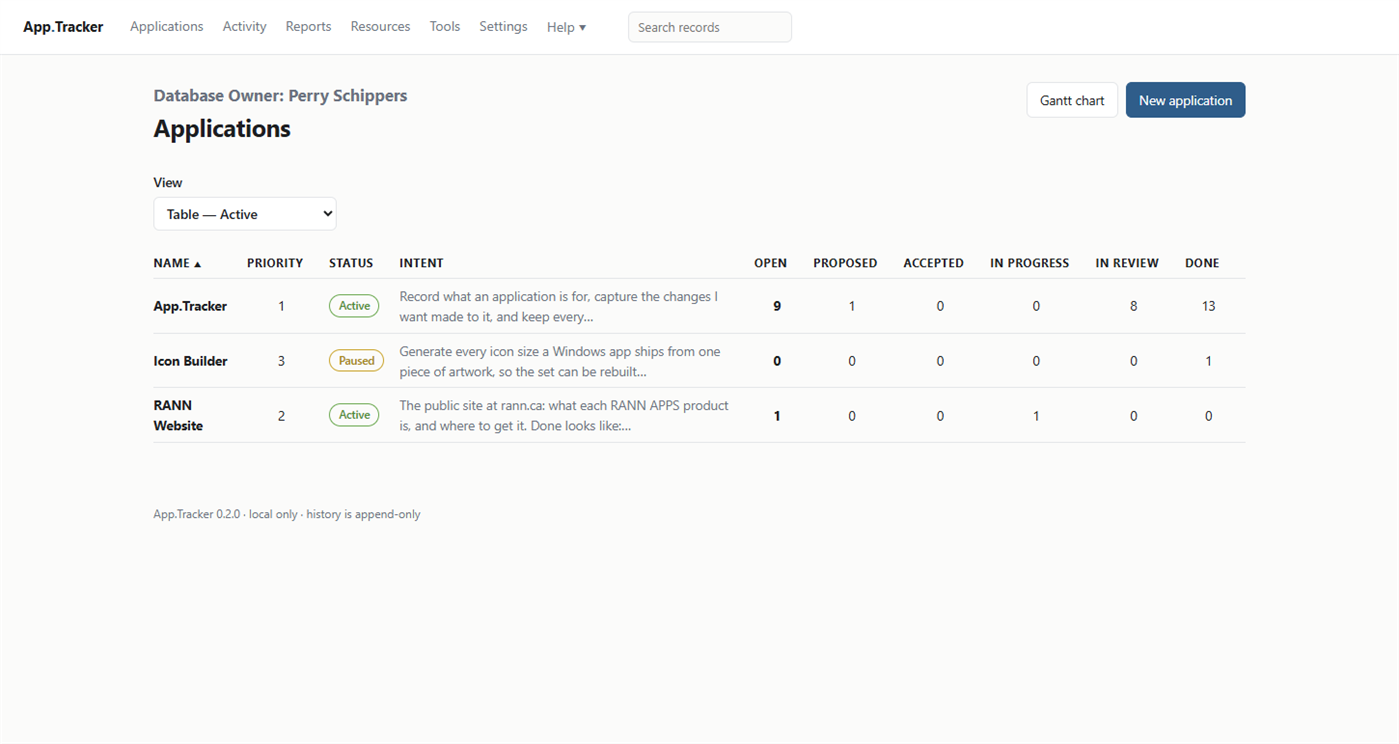Click the in review count 8 for App.Tracker
Image resolution: width=1399 pixels, height=744 pixels.
click(1133, 306)
